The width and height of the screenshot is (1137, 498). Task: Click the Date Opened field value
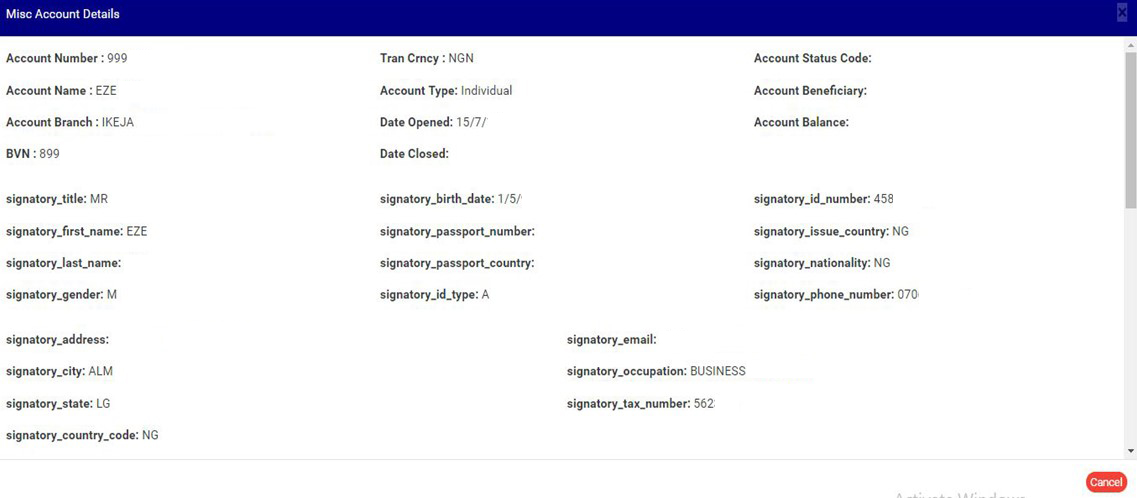(x=471, y=123)
